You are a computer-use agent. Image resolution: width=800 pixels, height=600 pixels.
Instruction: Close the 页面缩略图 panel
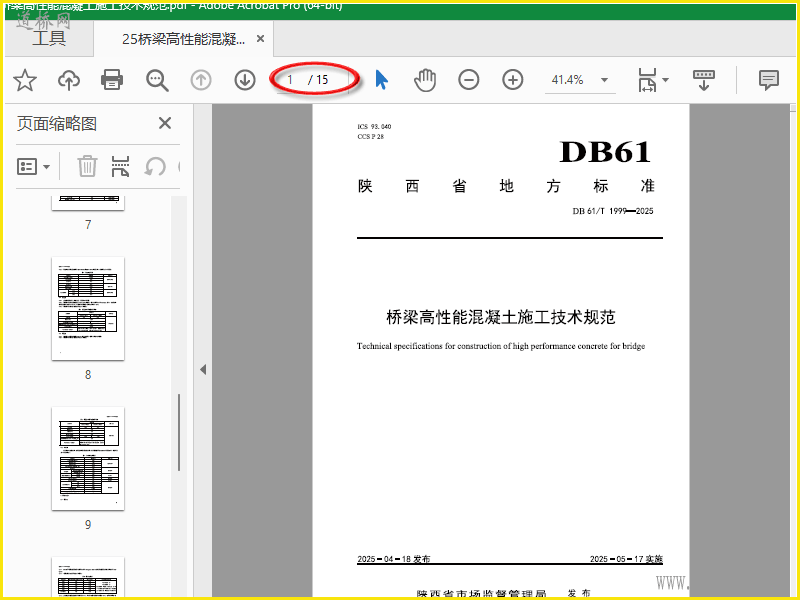(165, 123)
